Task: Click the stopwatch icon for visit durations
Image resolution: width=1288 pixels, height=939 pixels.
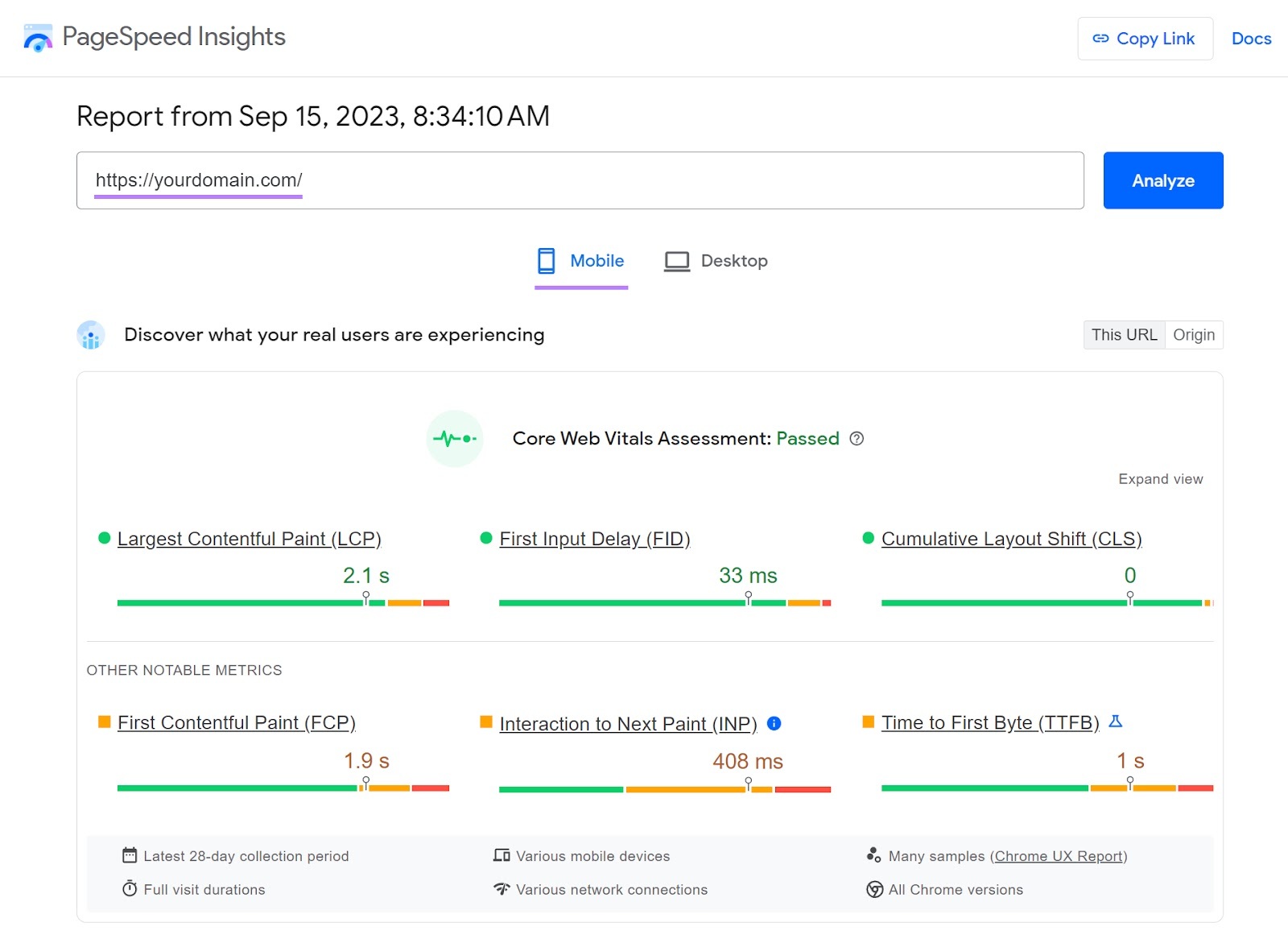Action: 130,888
